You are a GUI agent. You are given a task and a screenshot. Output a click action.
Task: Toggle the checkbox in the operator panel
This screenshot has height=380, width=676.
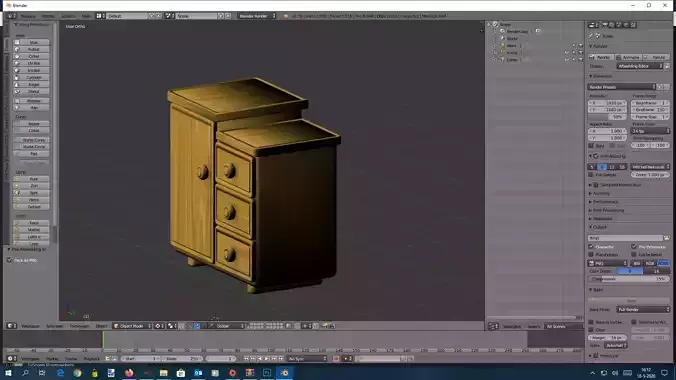click(9, 260)
